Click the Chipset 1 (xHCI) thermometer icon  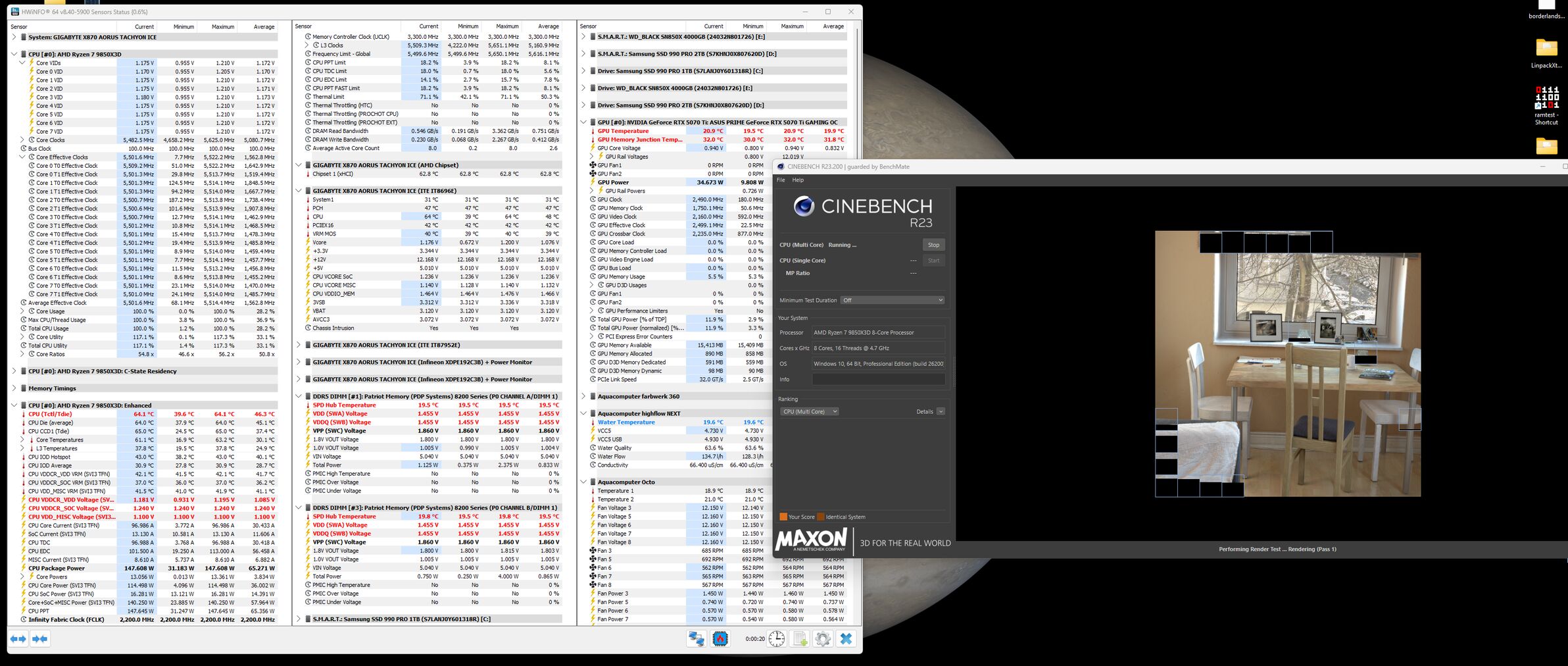click(308, 174)
